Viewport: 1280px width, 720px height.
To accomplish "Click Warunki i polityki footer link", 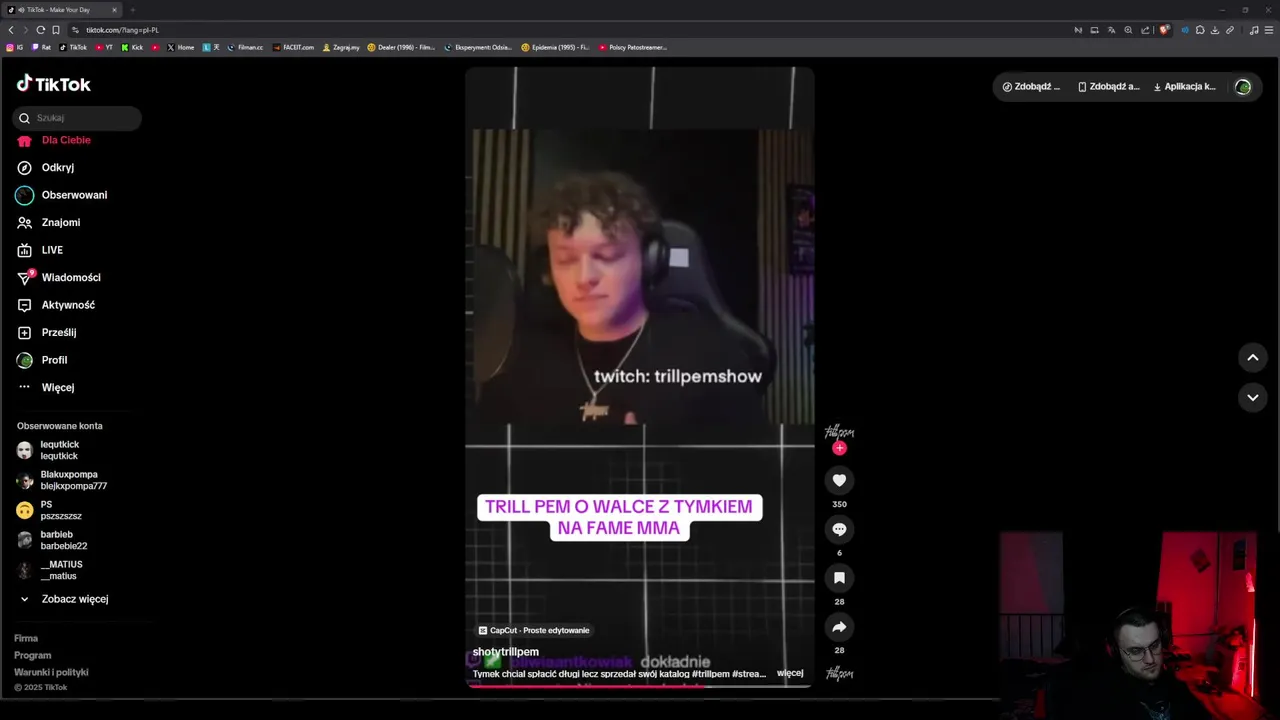I will [51, 672].
